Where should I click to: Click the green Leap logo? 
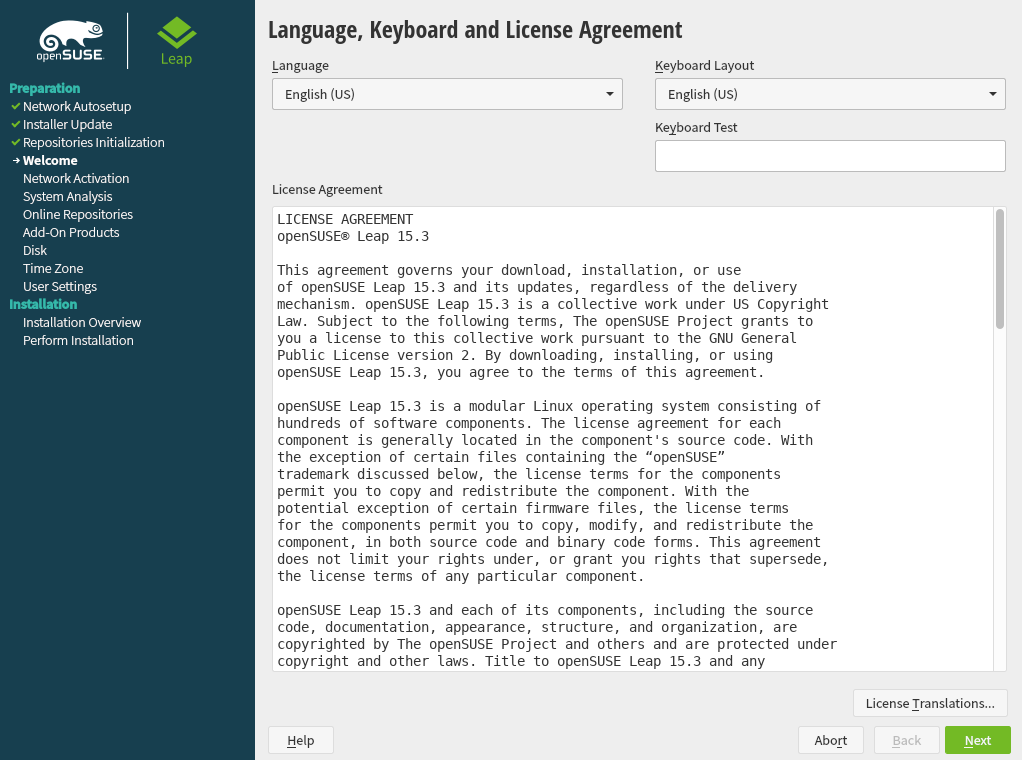pos(177,42)
